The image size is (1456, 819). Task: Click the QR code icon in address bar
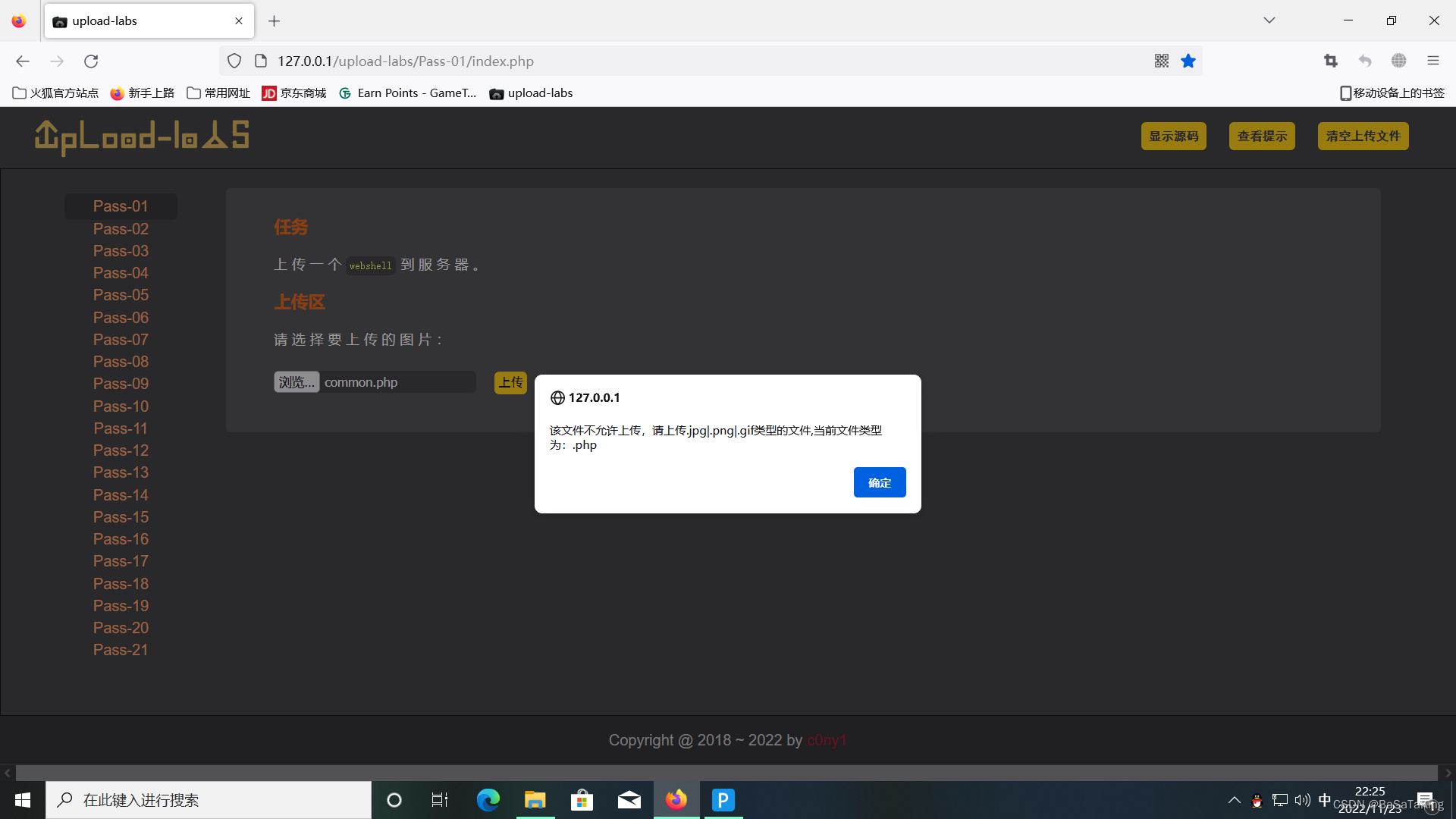[1161, 61]
